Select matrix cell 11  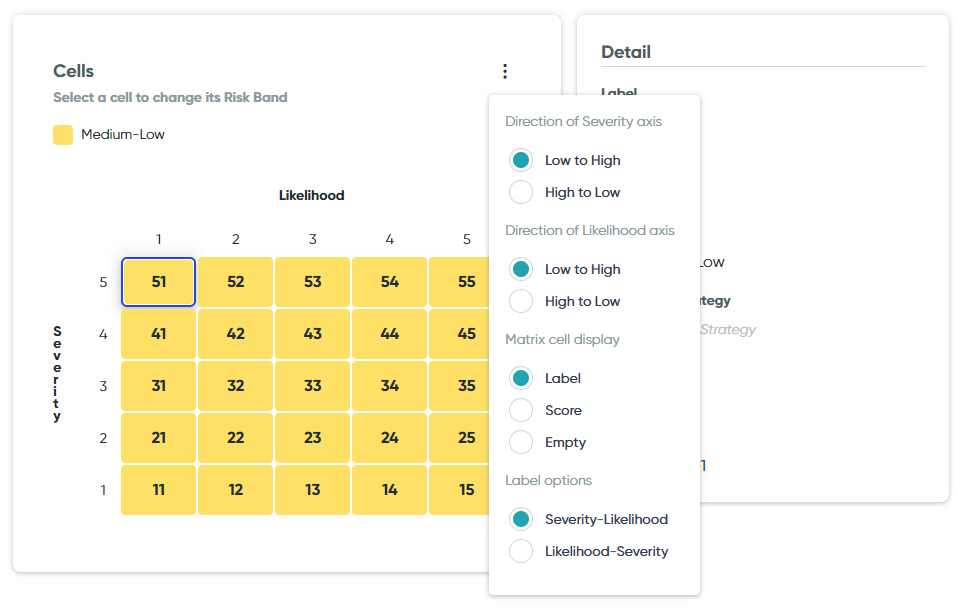pos(158,490)
